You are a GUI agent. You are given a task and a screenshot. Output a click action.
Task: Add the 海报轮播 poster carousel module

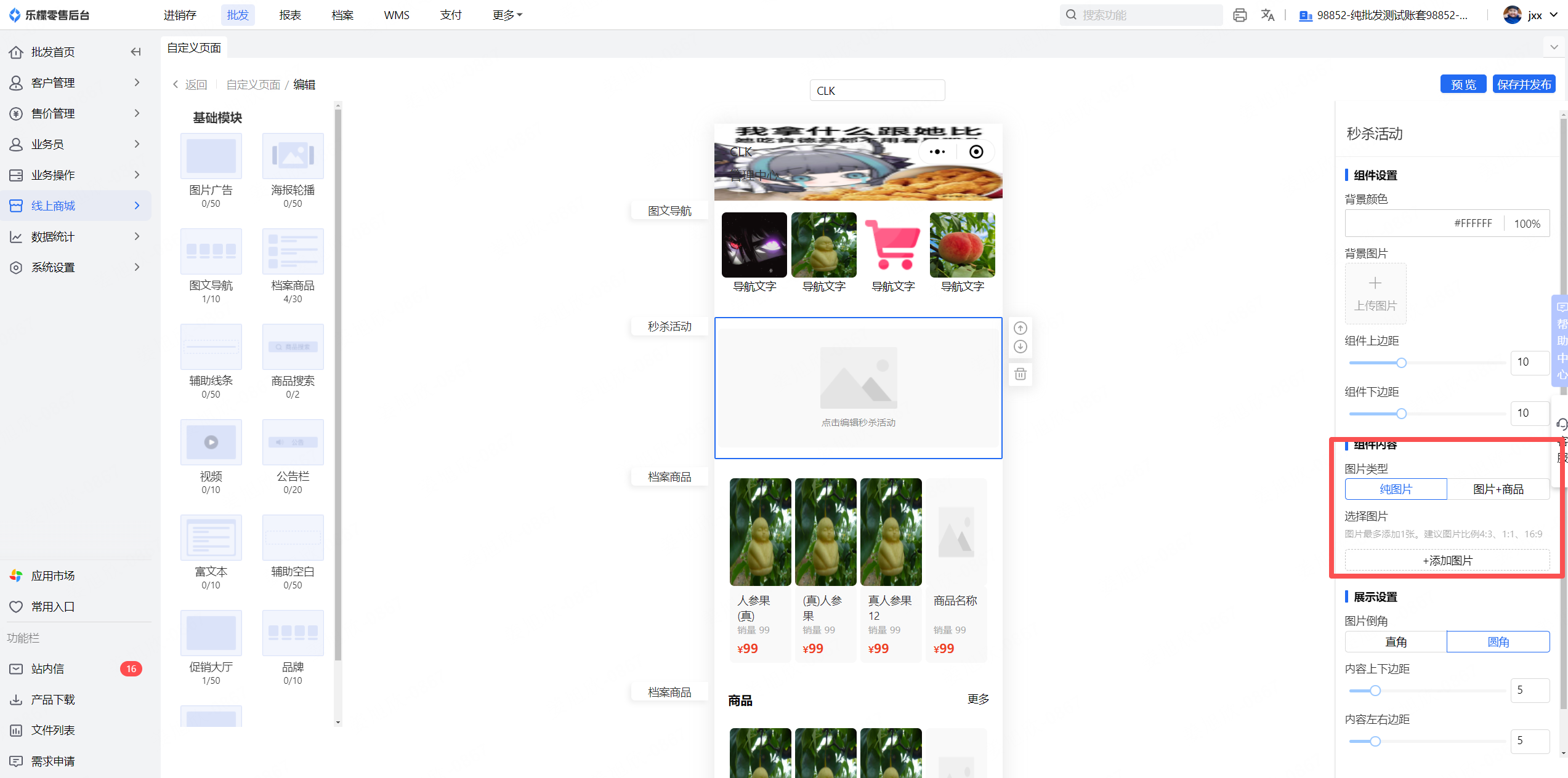coord(293,157)
